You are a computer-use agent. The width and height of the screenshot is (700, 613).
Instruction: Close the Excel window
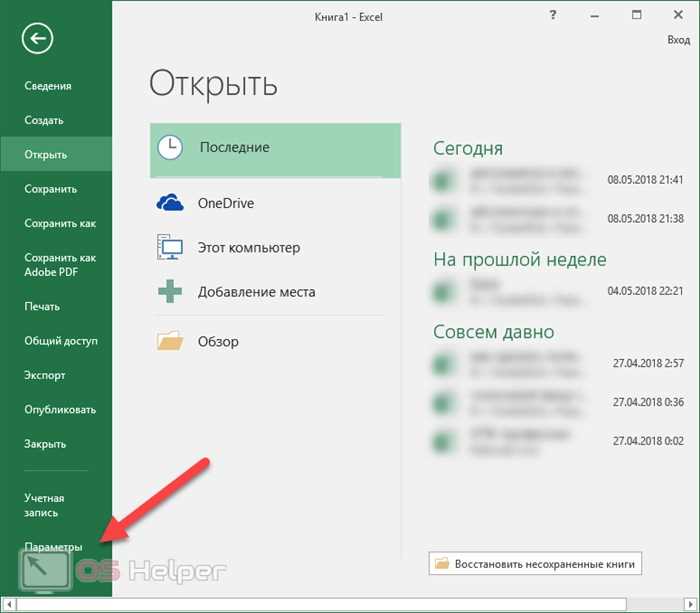678,15
